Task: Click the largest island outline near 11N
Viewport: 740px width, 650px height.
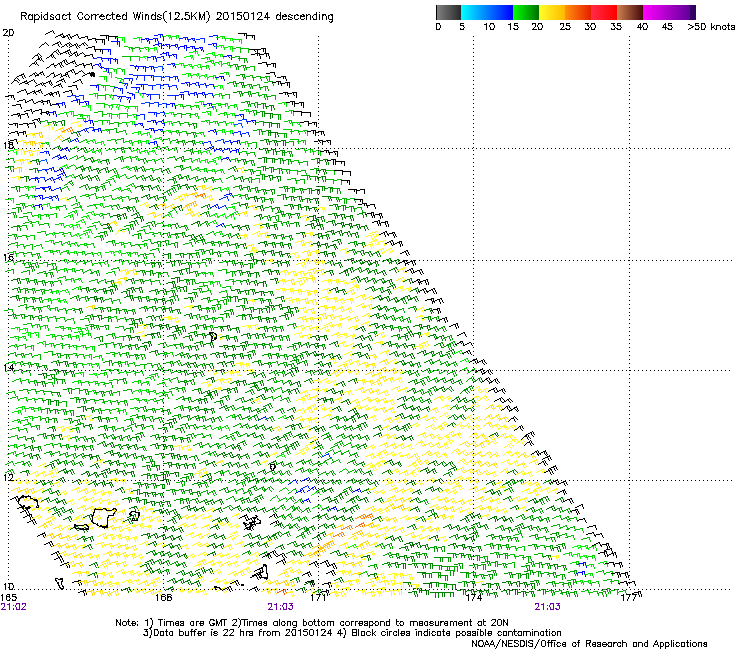Action: [104, 517]
